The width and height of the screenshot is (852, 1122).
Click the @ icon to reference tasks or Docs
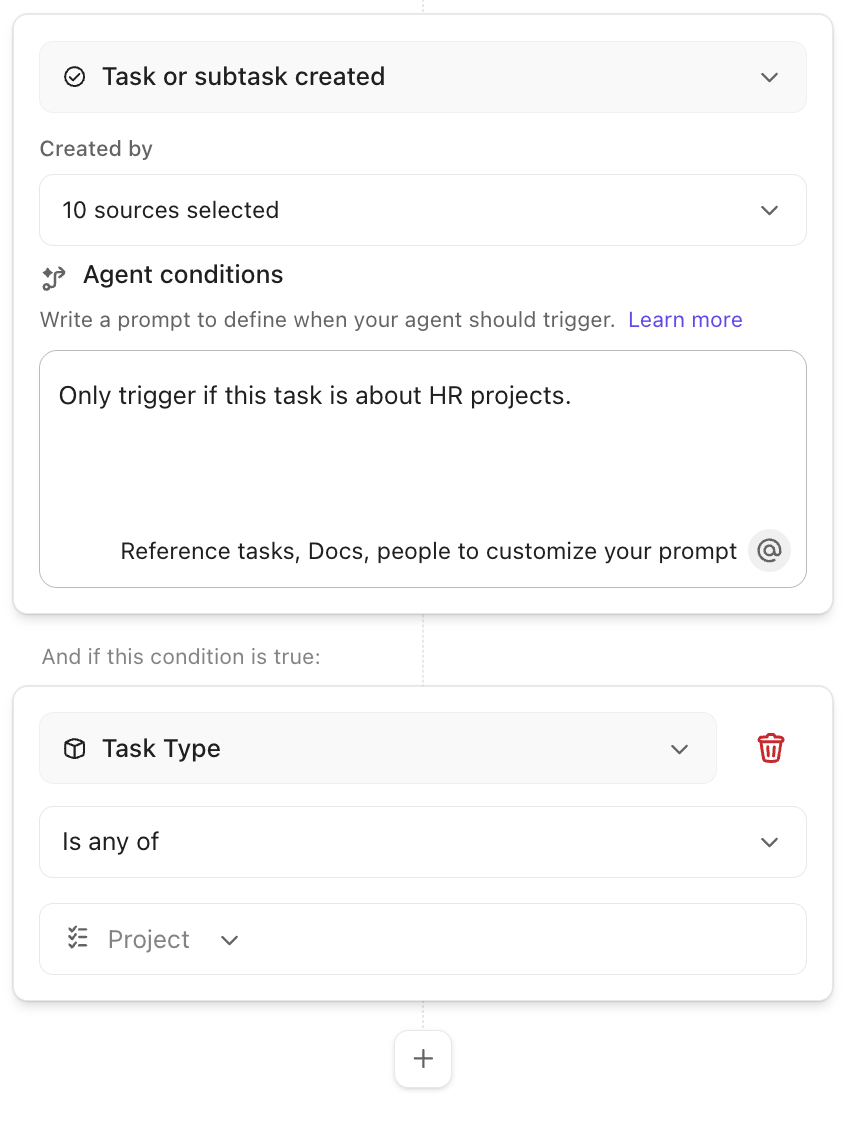tap(769, 550)
